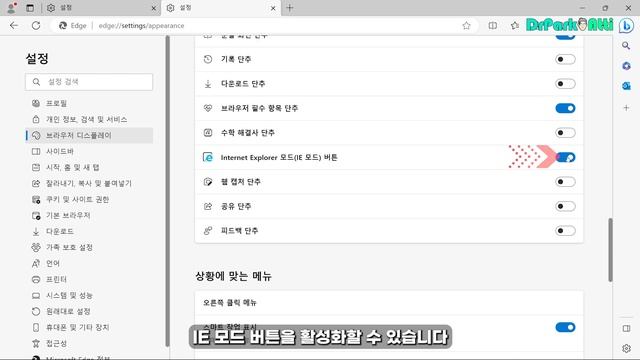This screenshot has height=360, width=640.
Task: Open 잘라내기, 복사 및 붙여넣기 settings
Action: click(x=89, y=183)
